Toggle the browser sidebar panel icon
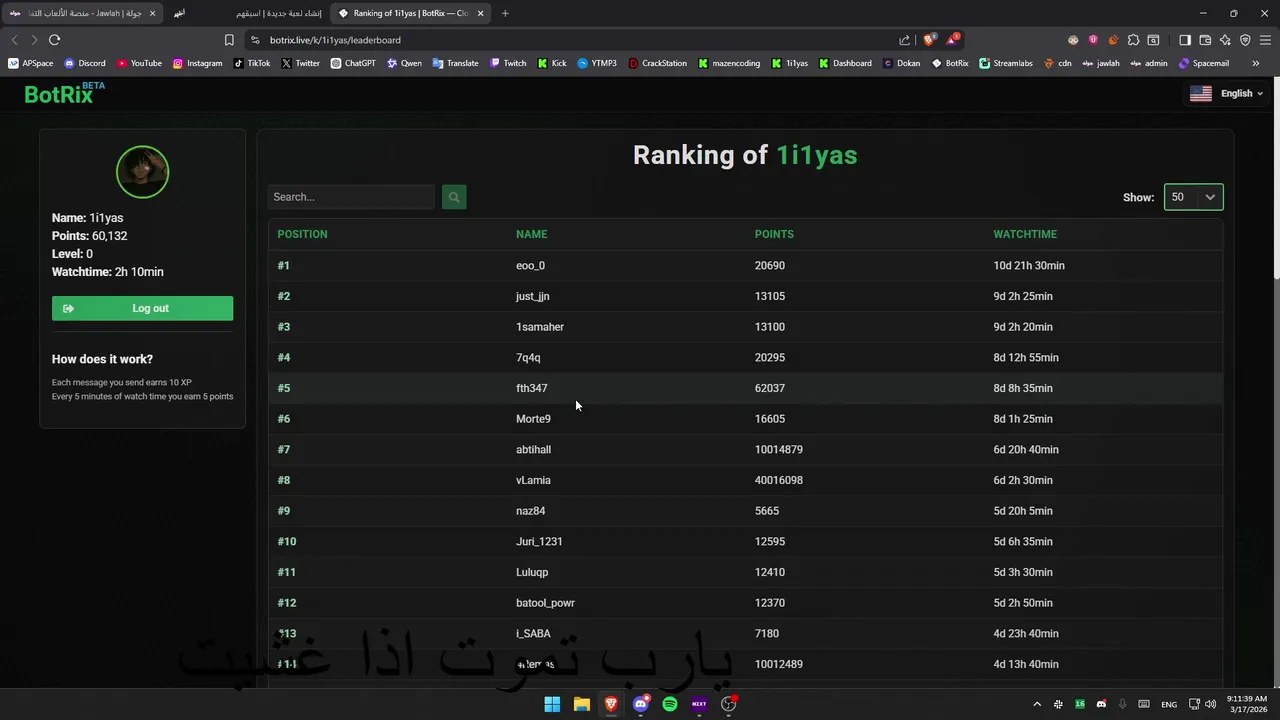The height and width of the screenshot is (720, 1280). pos(1185,40)
